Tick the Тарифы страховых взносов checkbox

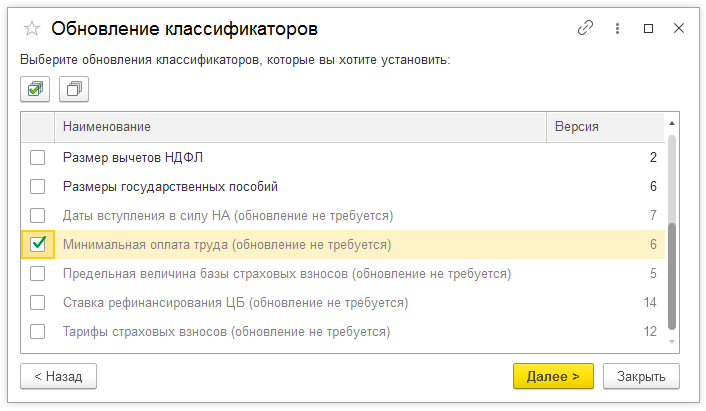point(38,331)
